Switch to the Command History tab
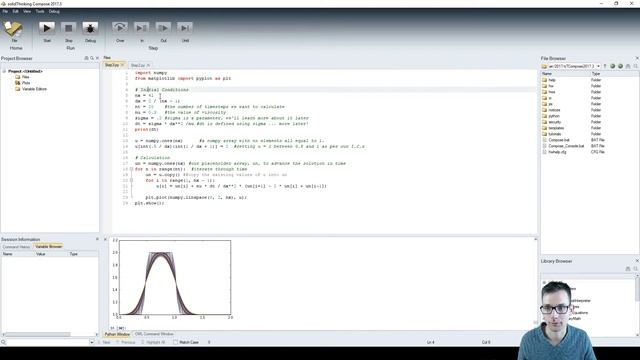Viewport: 640px width, 360px height. point(16,247)
